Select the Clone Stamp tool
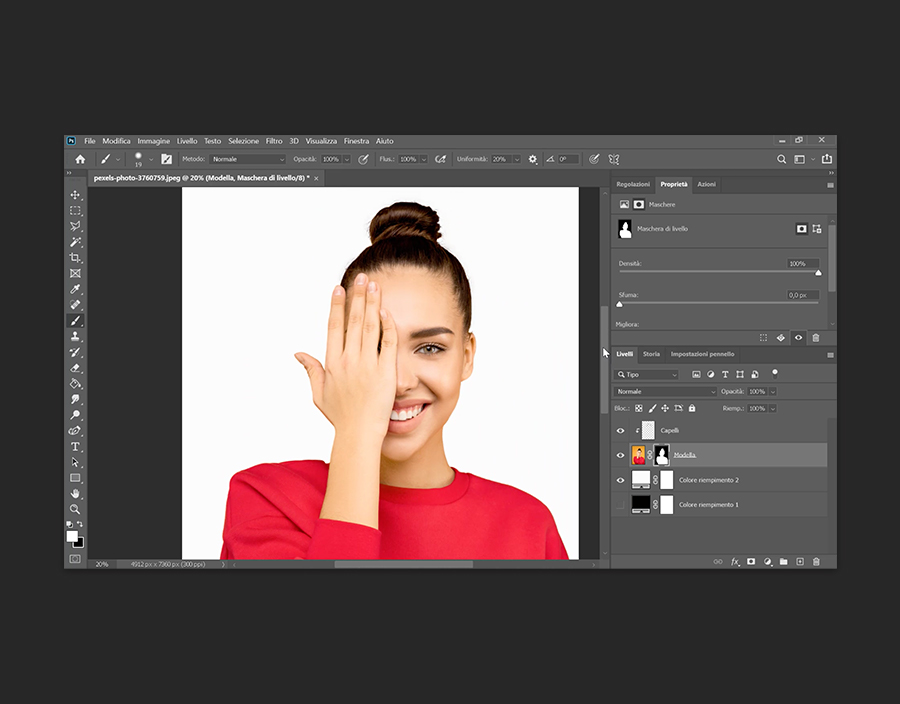 (x=75, y=336)
